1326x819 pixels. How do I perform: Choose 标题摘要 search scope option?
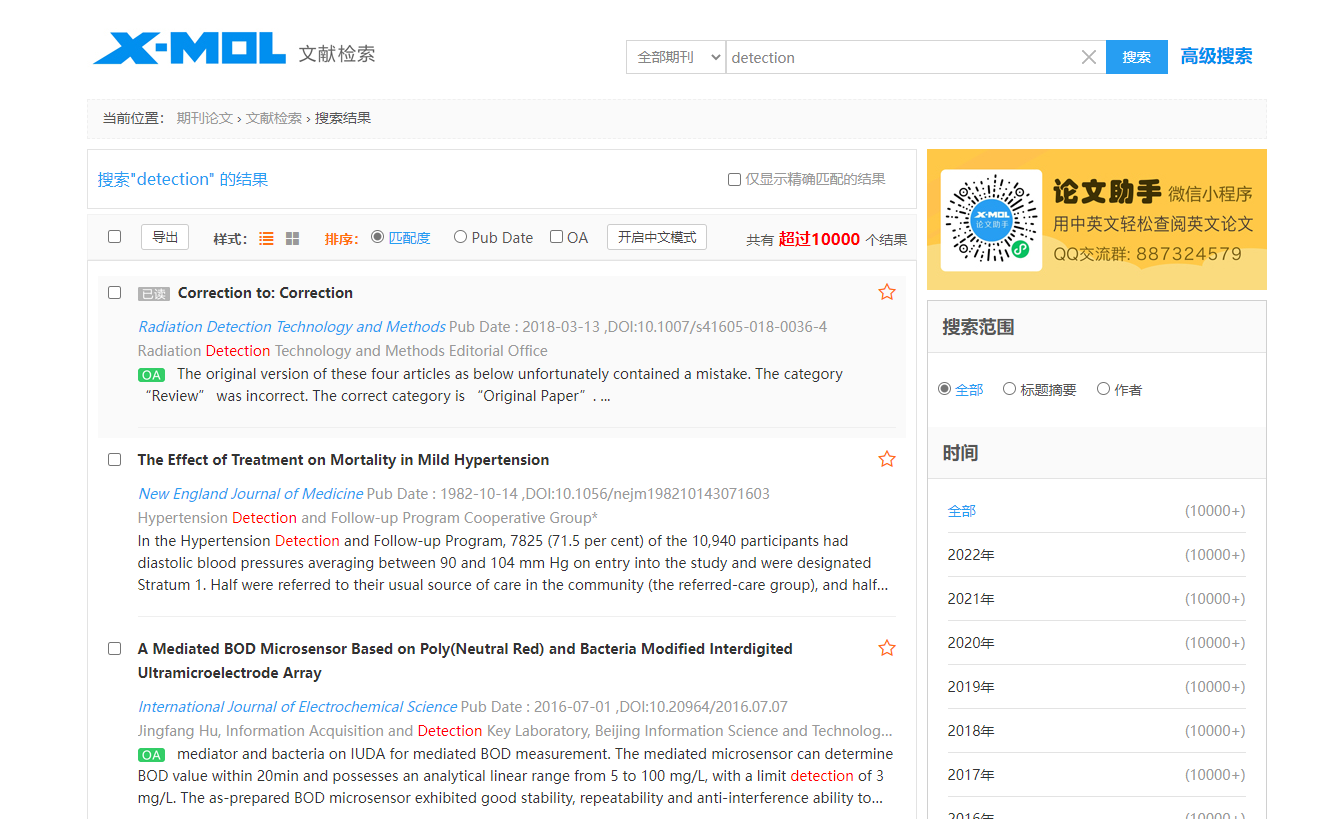pos(1009,389)
